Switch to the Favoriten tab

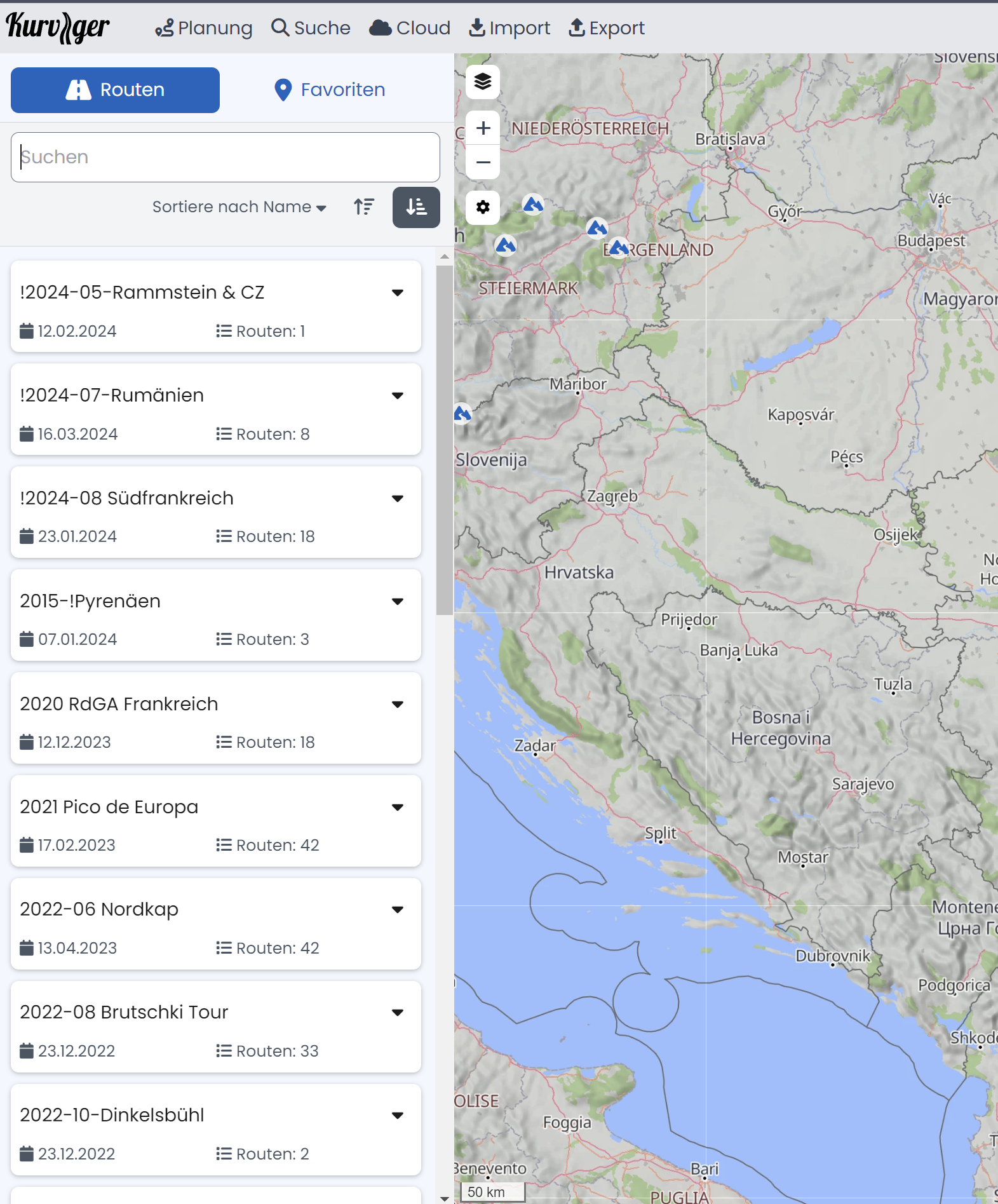click(x=330, y=90)
